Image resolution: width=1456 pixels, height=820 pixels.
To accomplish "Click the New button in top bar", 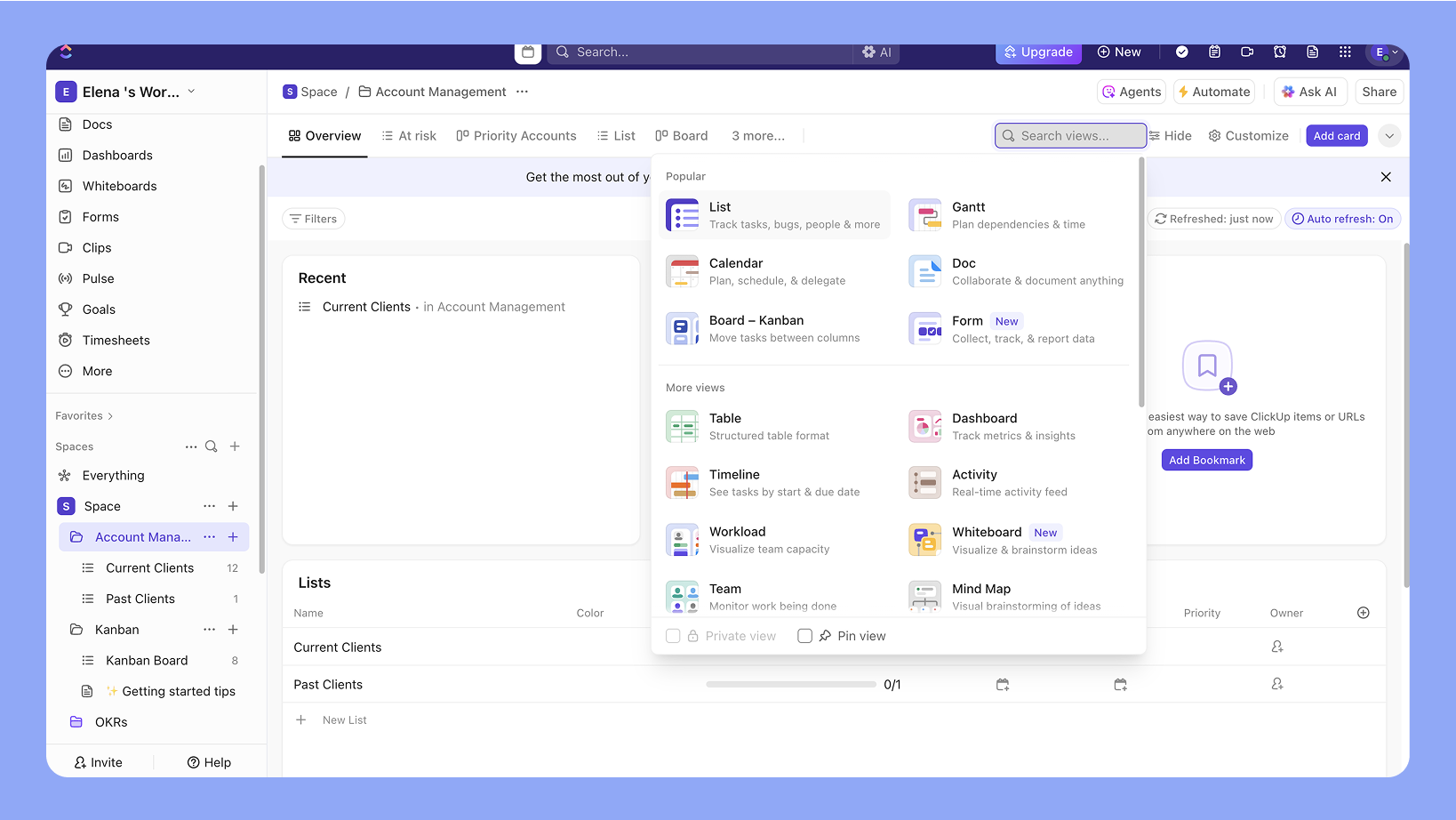I will (x=1119, y=52).
